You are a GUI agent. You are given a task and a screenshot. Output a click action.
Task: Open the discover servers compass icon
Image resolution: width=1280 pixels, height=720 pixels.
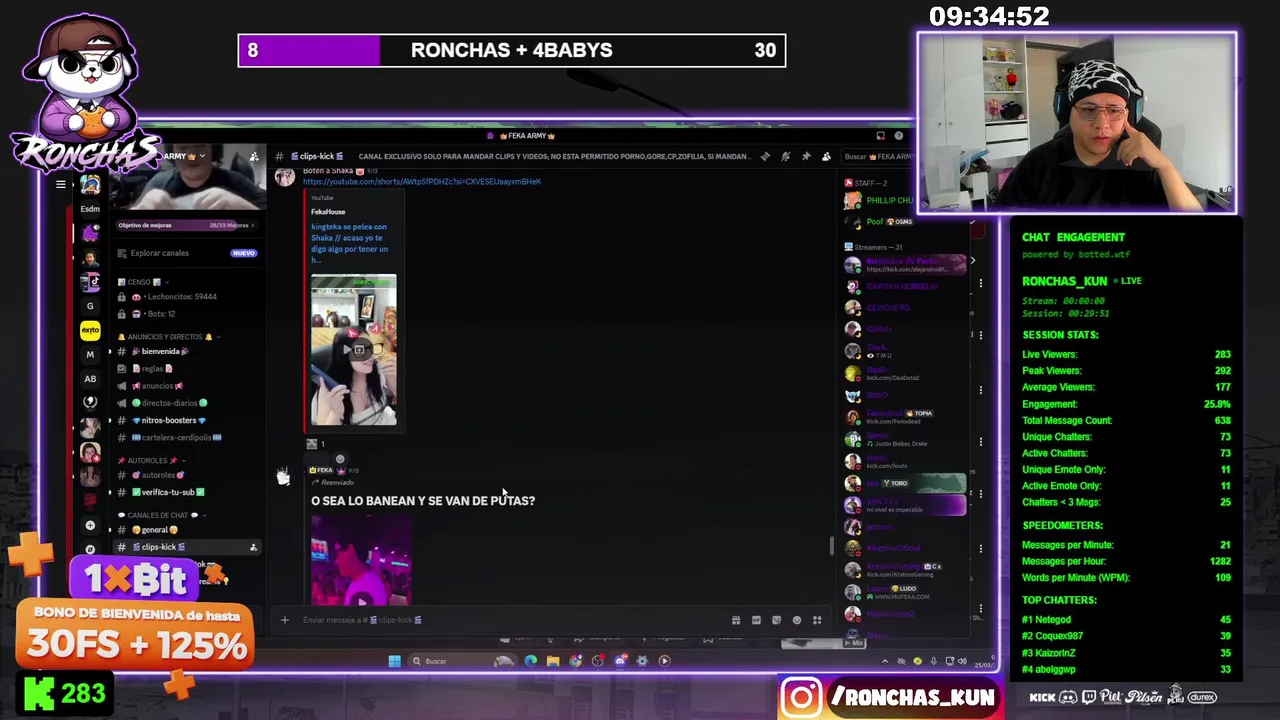click(x=90, y=549)
